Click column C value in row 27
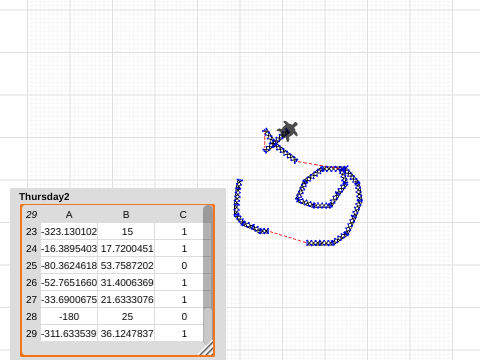Screen dimensions: 480x360 179,300
